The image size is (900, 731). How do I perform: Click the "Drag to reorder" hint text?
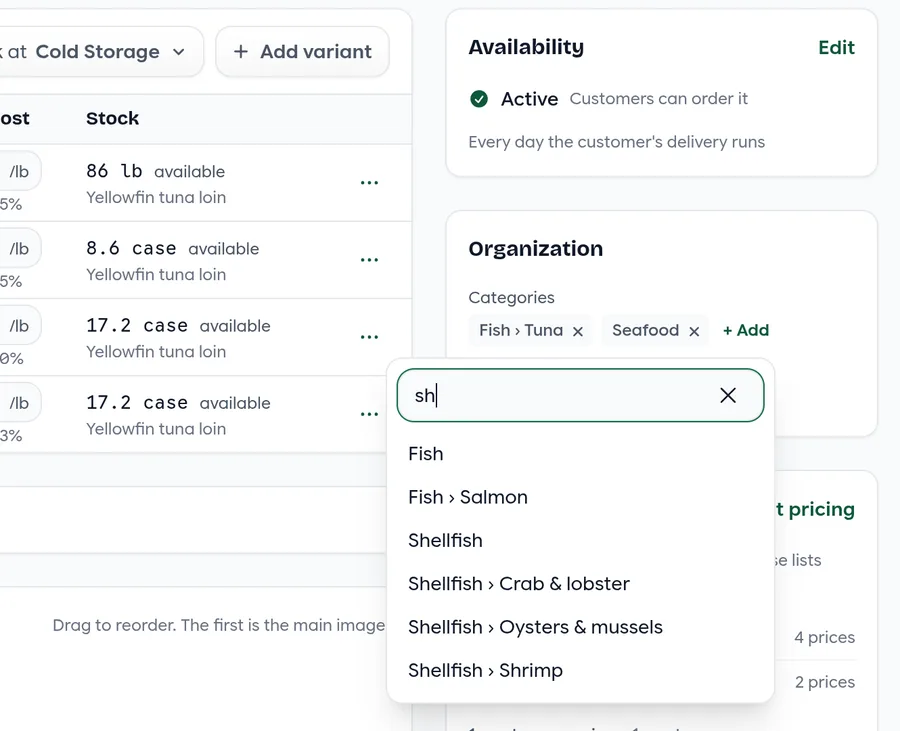point(219,625)
